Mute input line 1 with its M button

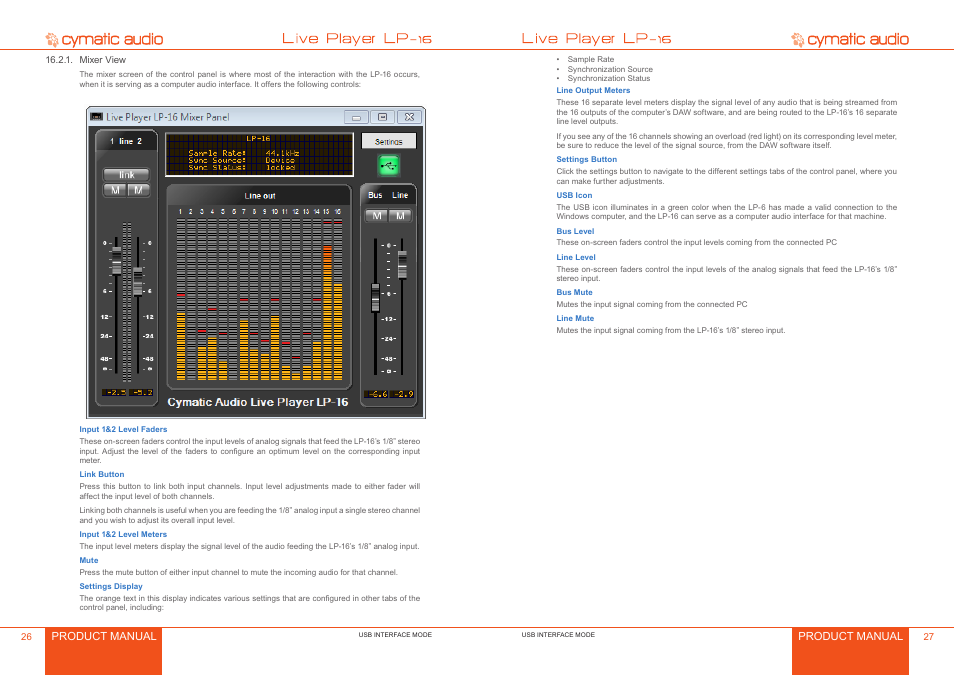pos(115,191)
